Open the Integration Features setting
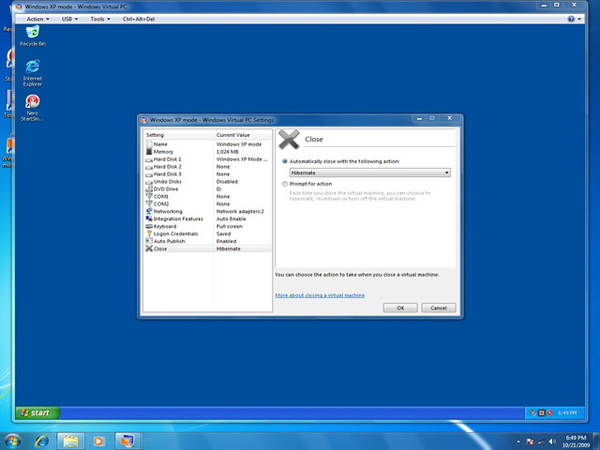This screenshot has width=600, height=450. tap(207, 219)
